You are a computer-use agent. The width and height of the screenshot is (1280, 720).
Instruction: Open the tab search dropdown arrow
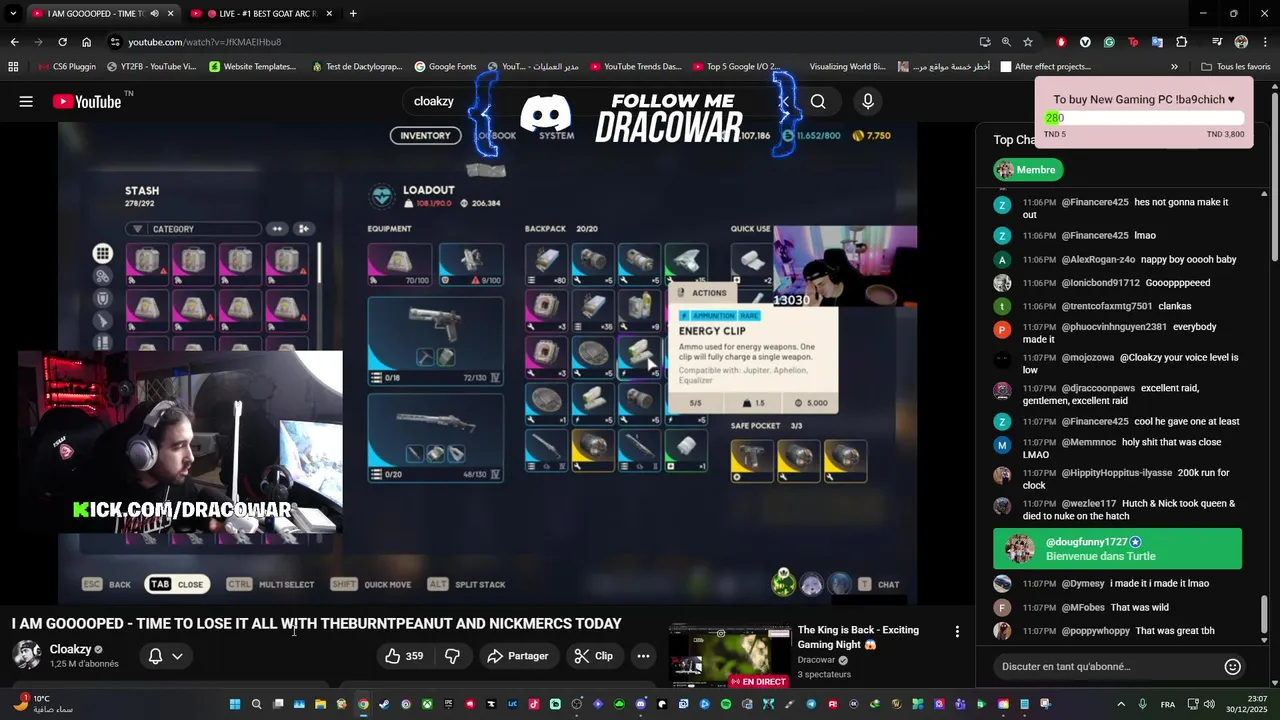[x=13, y=14]
